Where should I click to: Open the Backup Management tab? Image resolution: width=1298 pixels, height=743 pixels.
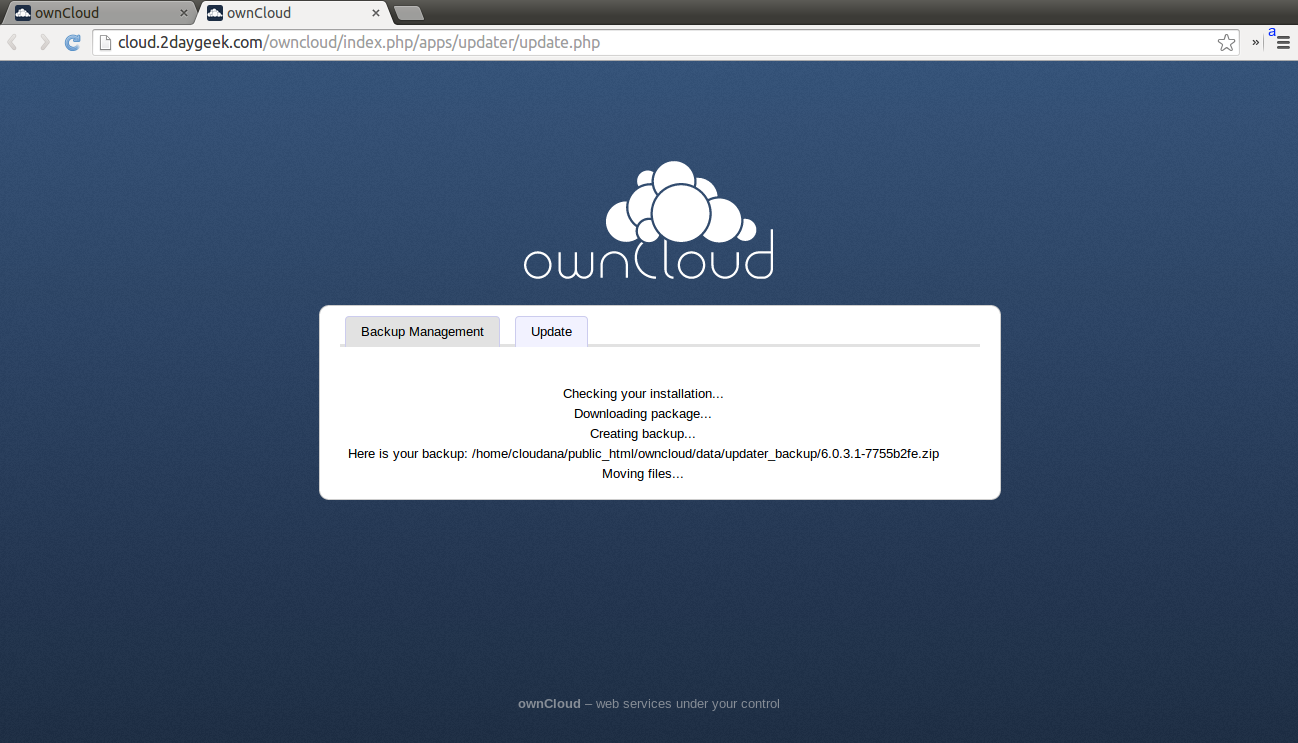pos(422,331)
